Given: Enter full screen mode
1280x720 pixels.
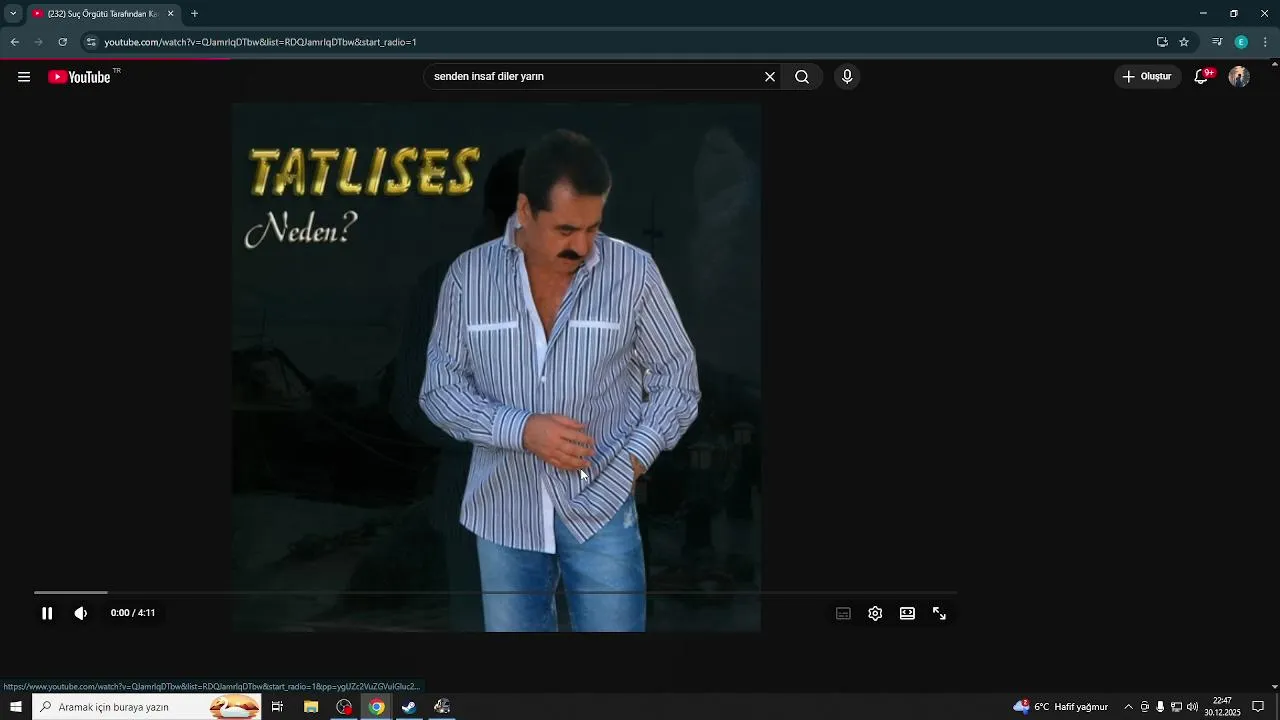Looking at the screenshot, I should tap(939, 613).
